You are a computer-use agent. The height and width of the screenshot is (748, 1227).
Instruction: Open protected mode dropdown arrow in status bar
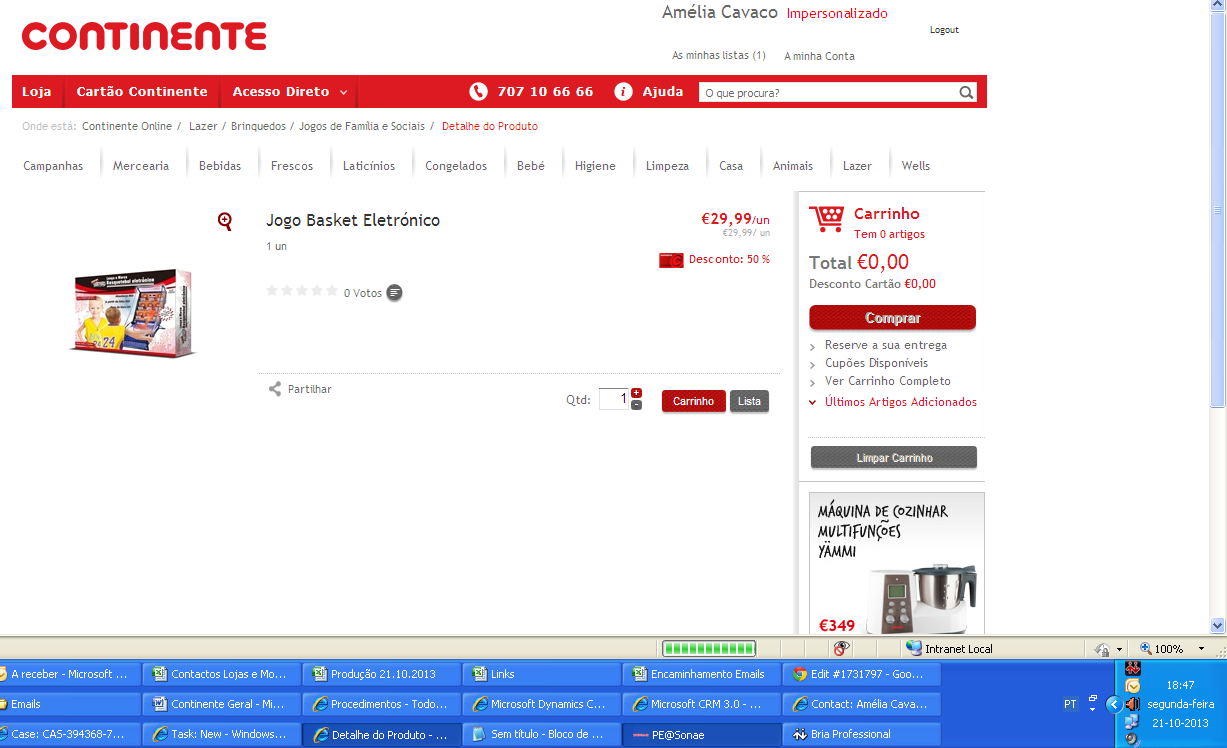coord(1118,650)
